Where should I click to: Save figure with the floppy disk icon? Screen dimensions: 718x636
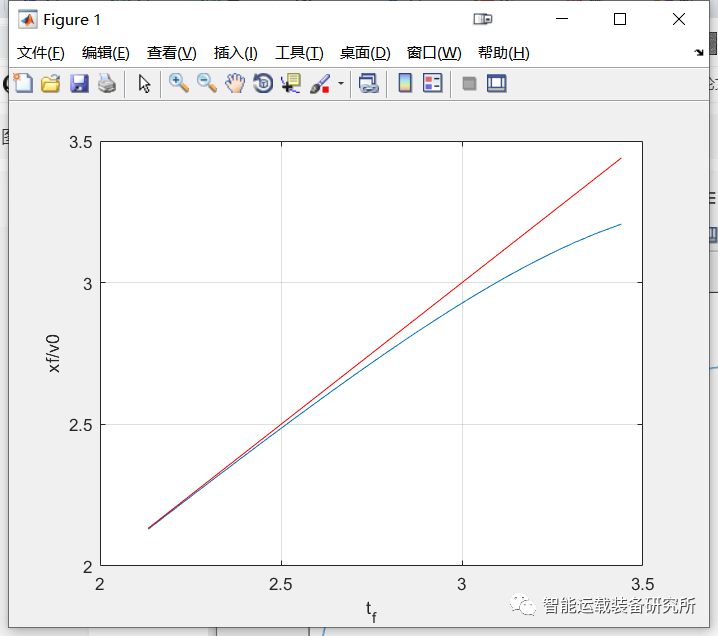(x=79, y=84)
